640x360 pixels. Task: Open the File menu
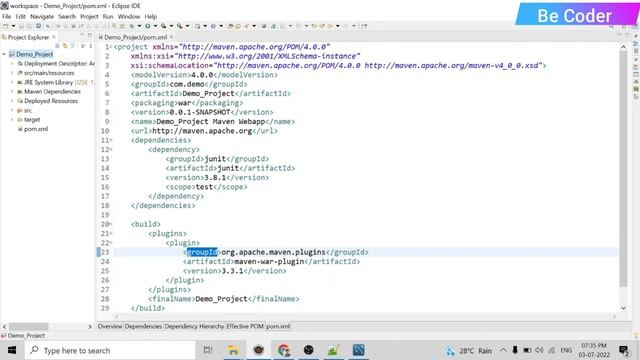[x=7, y=16]
